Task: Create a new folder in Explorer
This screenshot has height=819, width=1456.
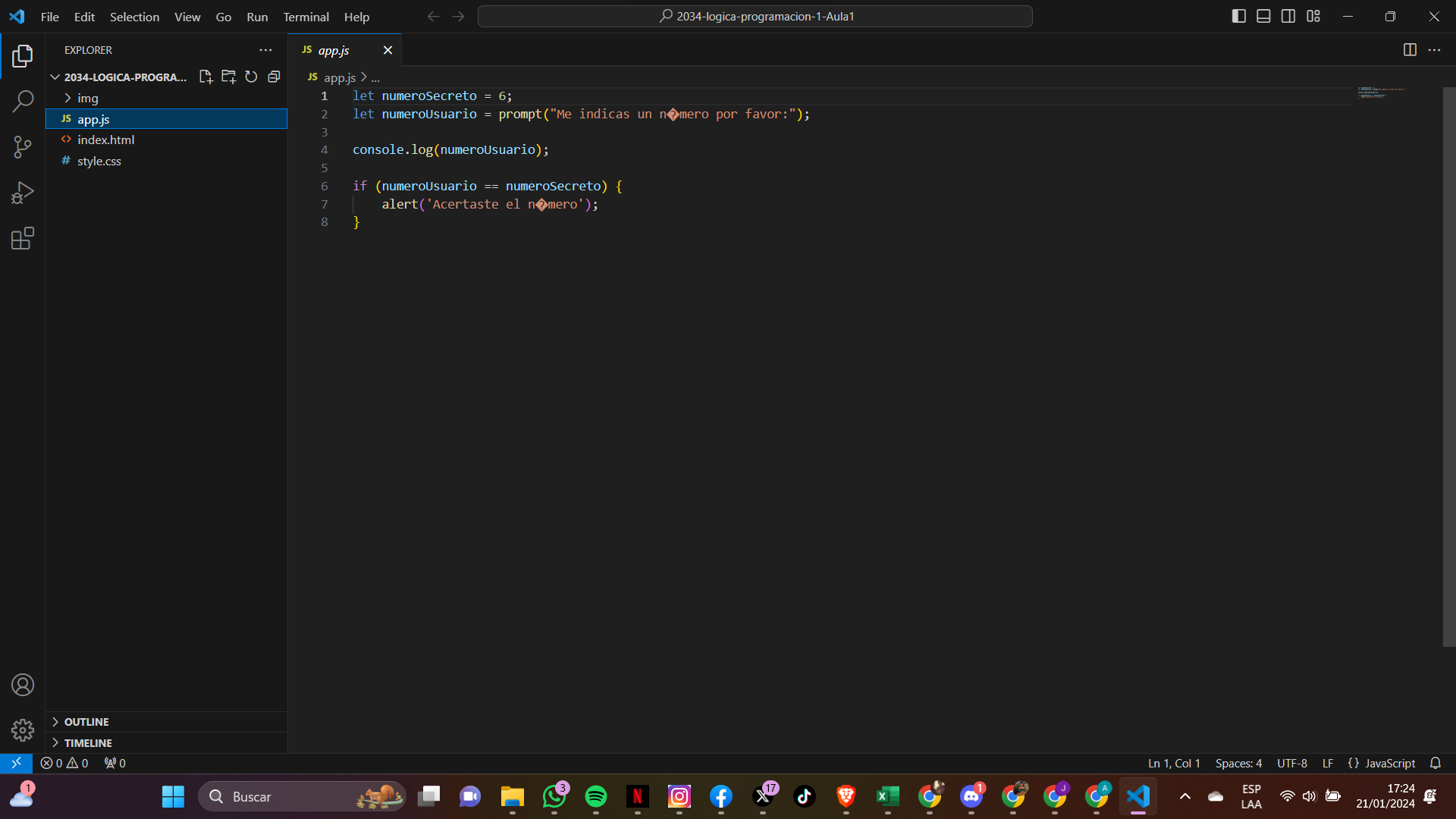Action: click(228, 77)
